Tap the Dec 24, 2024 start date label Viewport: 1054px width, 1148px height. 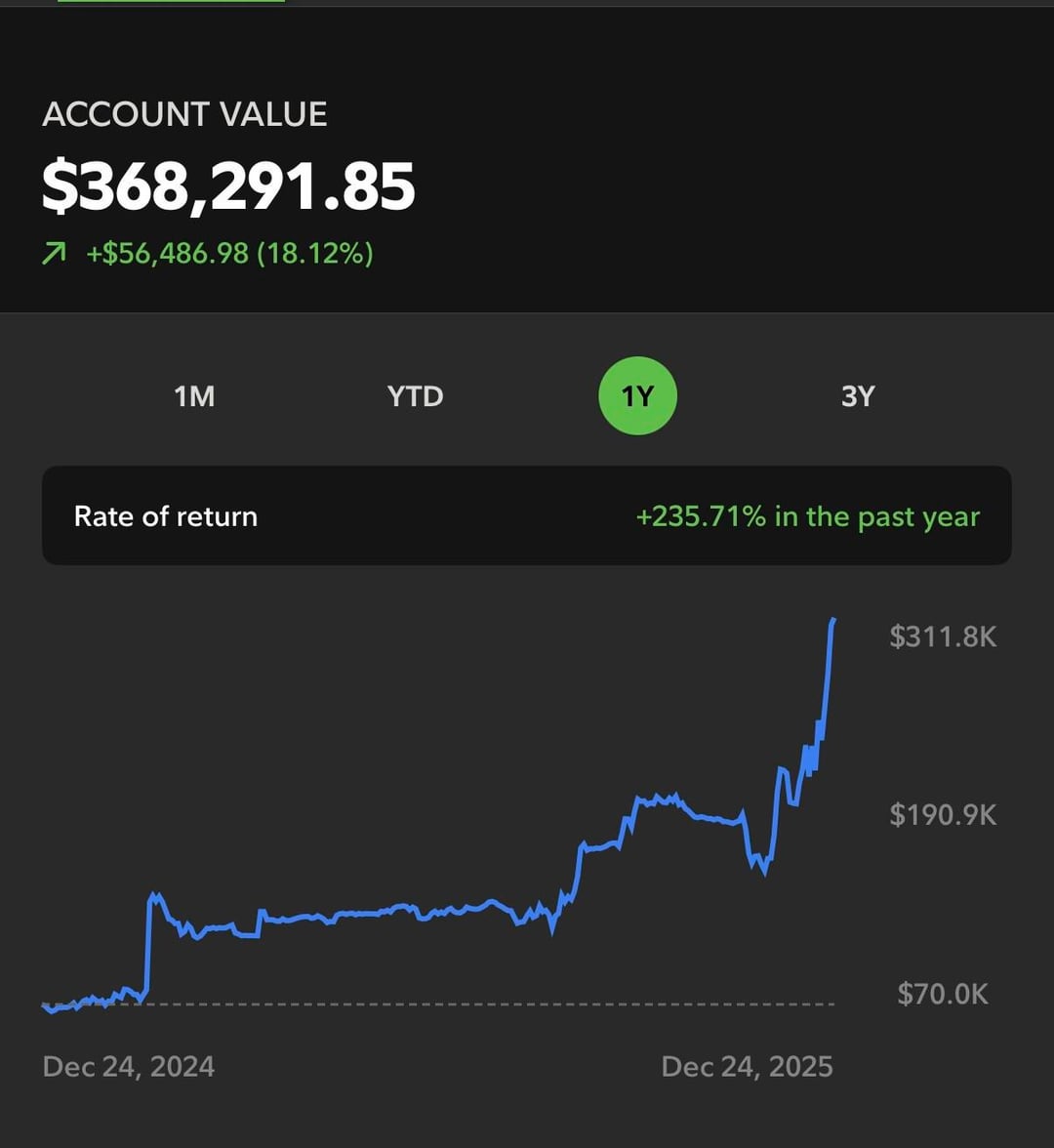[x=129, y=1066]
